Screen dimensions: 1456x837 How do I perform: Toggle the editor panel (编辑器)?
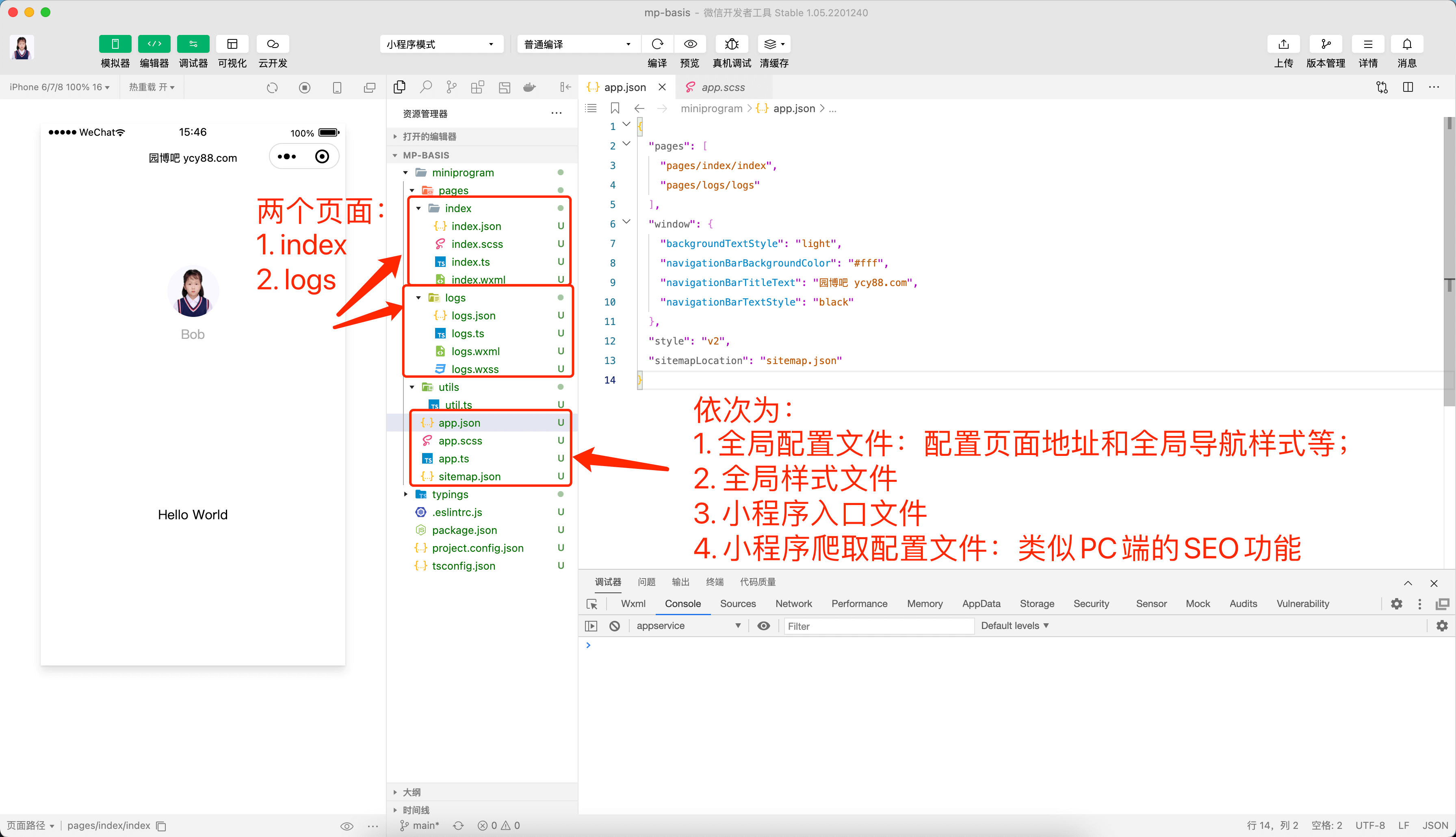point(154,44)
